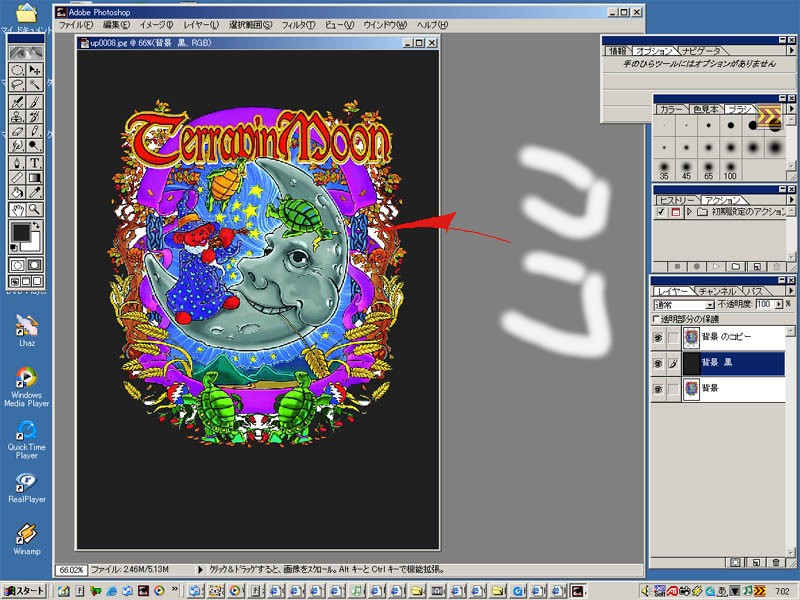Hide the 背景 のコピー layer
The image size is (800, 600).
658,338
